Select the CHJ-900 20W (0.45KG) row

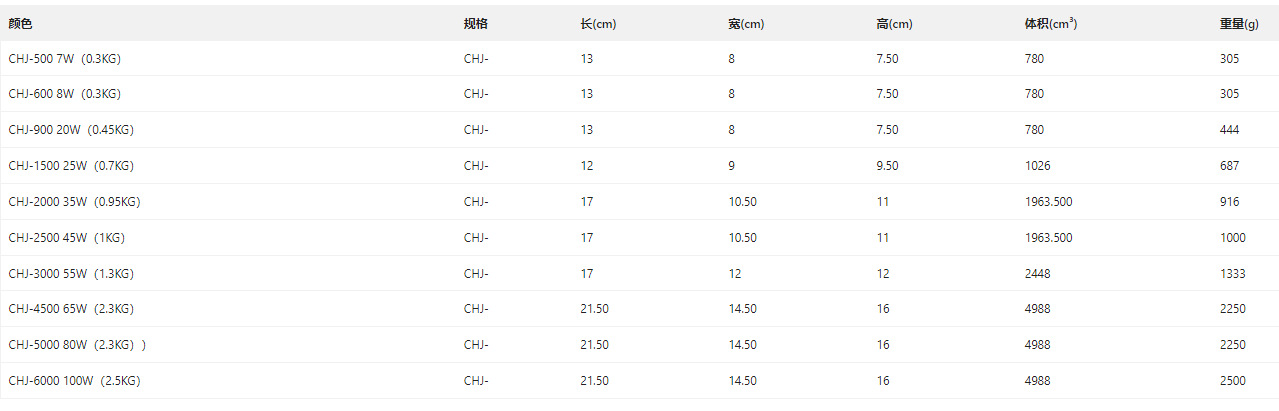(x=639, y=130)
